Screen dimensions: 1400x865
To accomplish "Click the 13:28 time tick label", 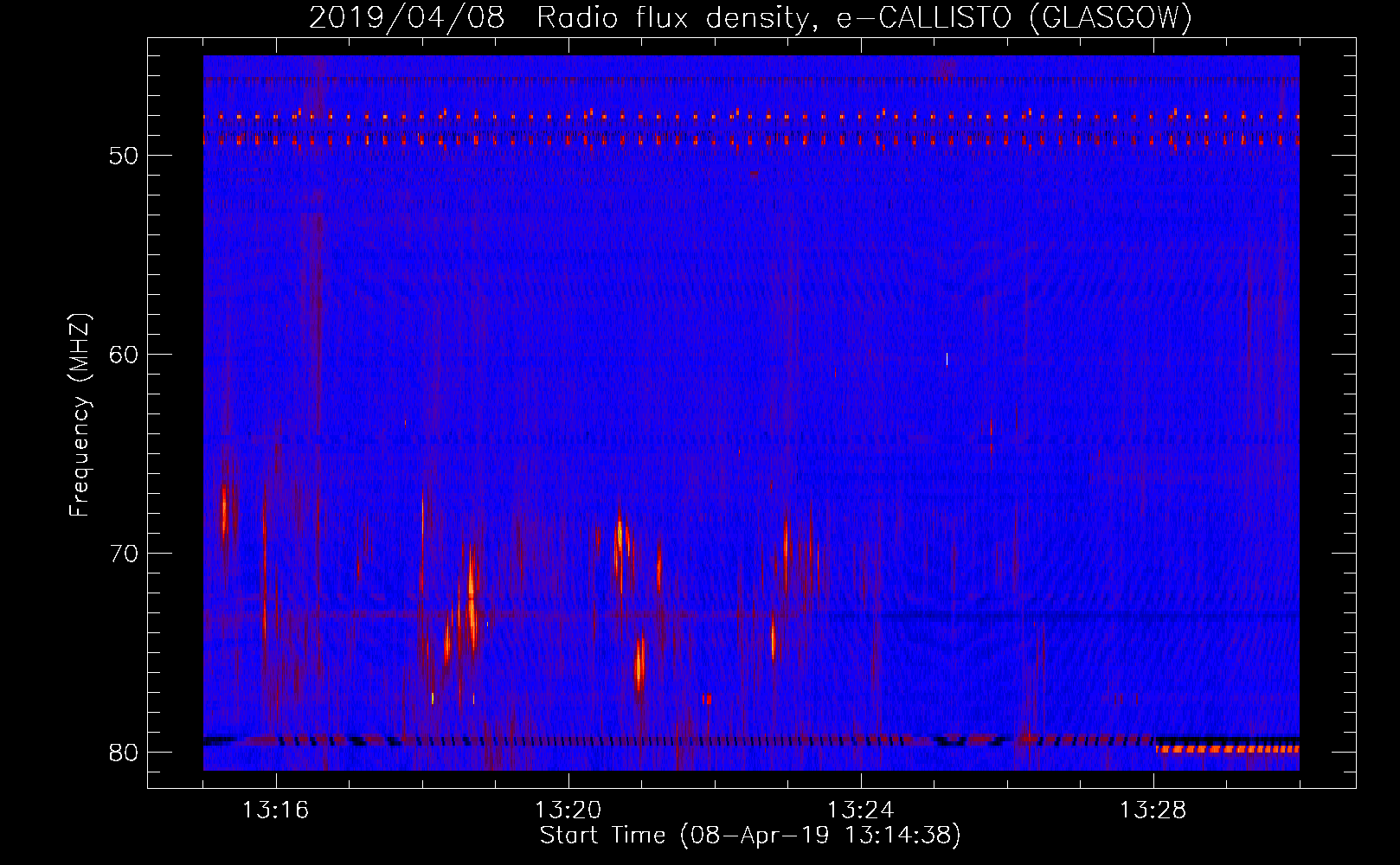I will click(x=1153, y=811).
